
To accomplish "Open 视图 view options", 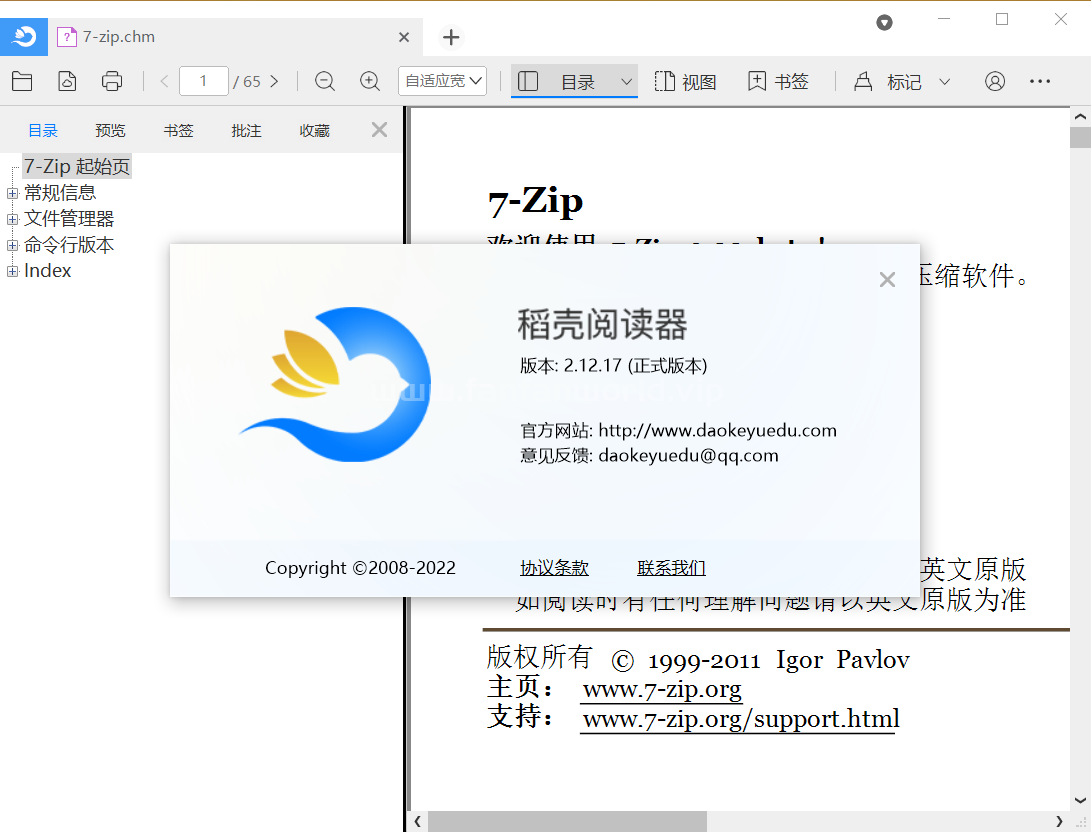I will click(685, 81).
